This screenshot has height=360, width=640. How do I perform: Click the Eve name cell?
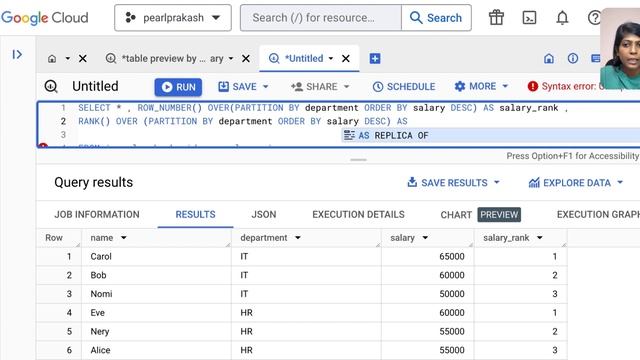pyautogui.click(x=156, y=313)
